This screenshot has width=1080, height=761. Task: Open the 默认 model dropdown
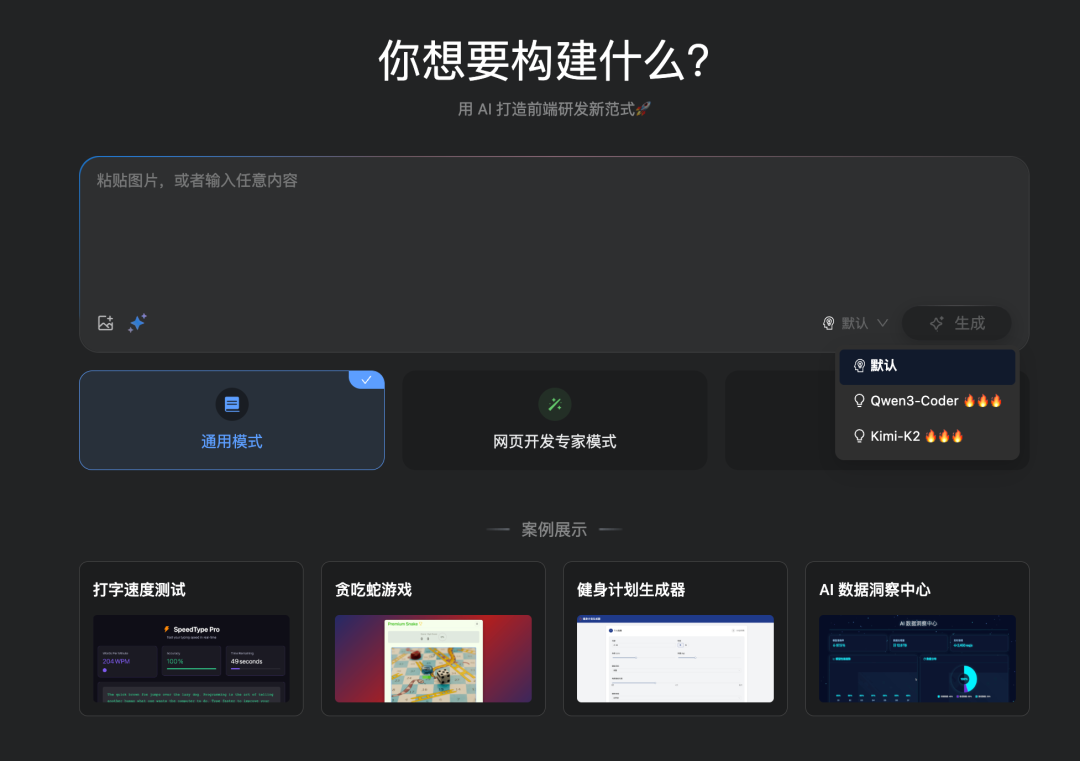pos(855,323)
